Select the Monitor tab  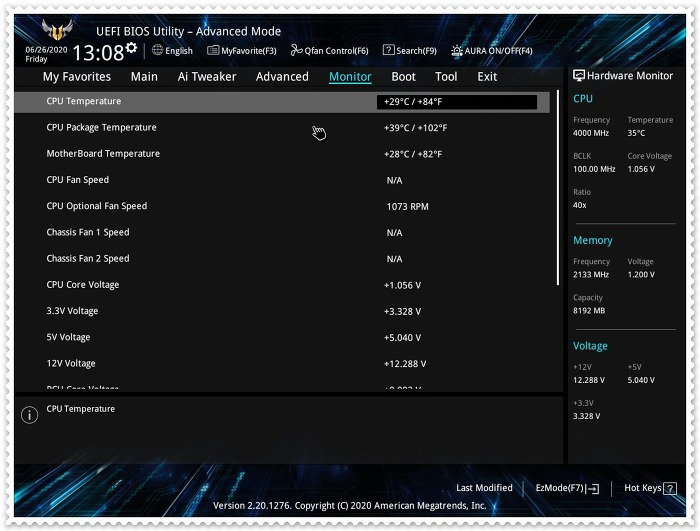coord(350,77)
